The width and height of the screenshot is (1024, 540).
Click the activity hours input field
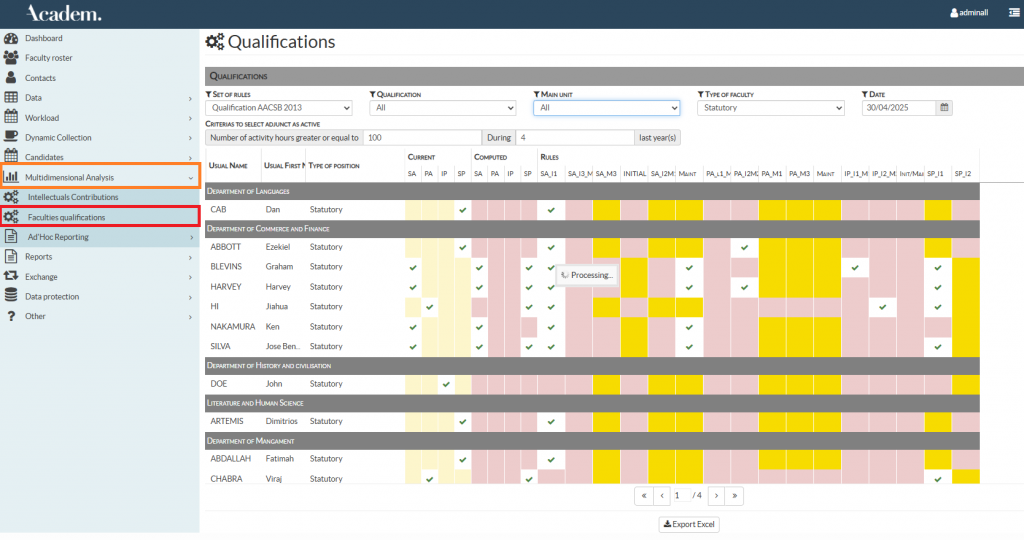click(422, 137)
